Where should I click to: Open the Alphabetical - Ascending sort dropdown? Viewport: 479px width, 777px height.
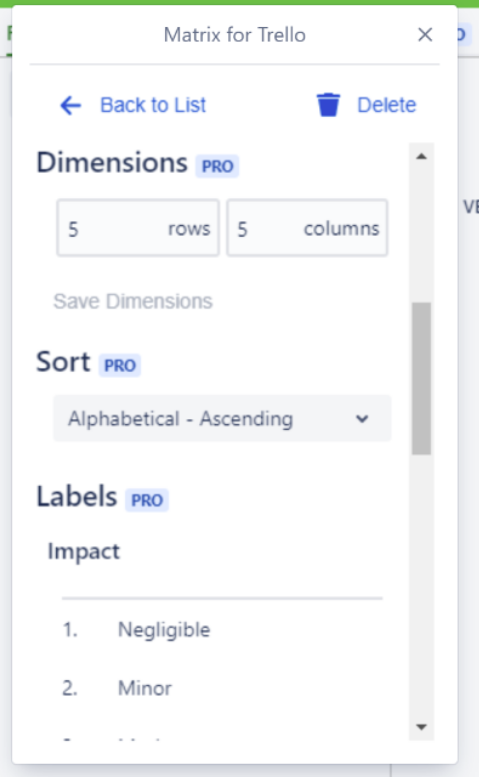coord(222,419)
